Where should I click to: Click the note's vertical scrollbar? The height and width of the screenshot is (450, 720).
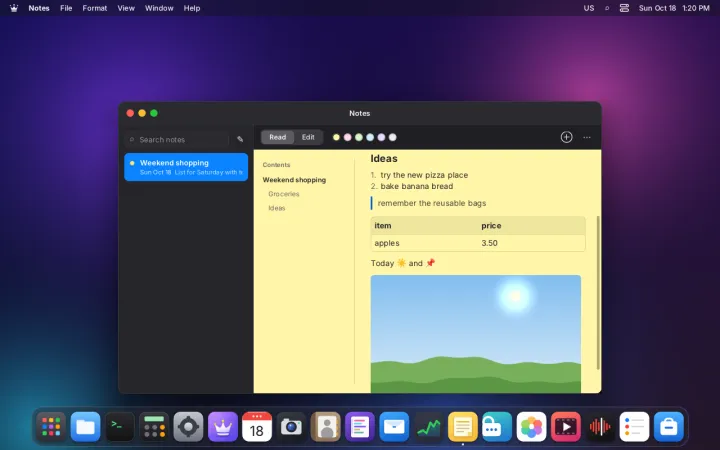coord(598,292)
